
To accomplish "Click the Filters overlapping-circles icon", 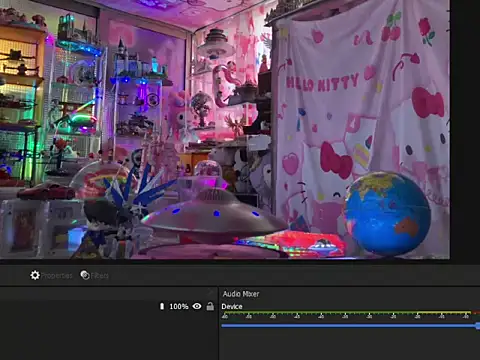I will [85, 275].
